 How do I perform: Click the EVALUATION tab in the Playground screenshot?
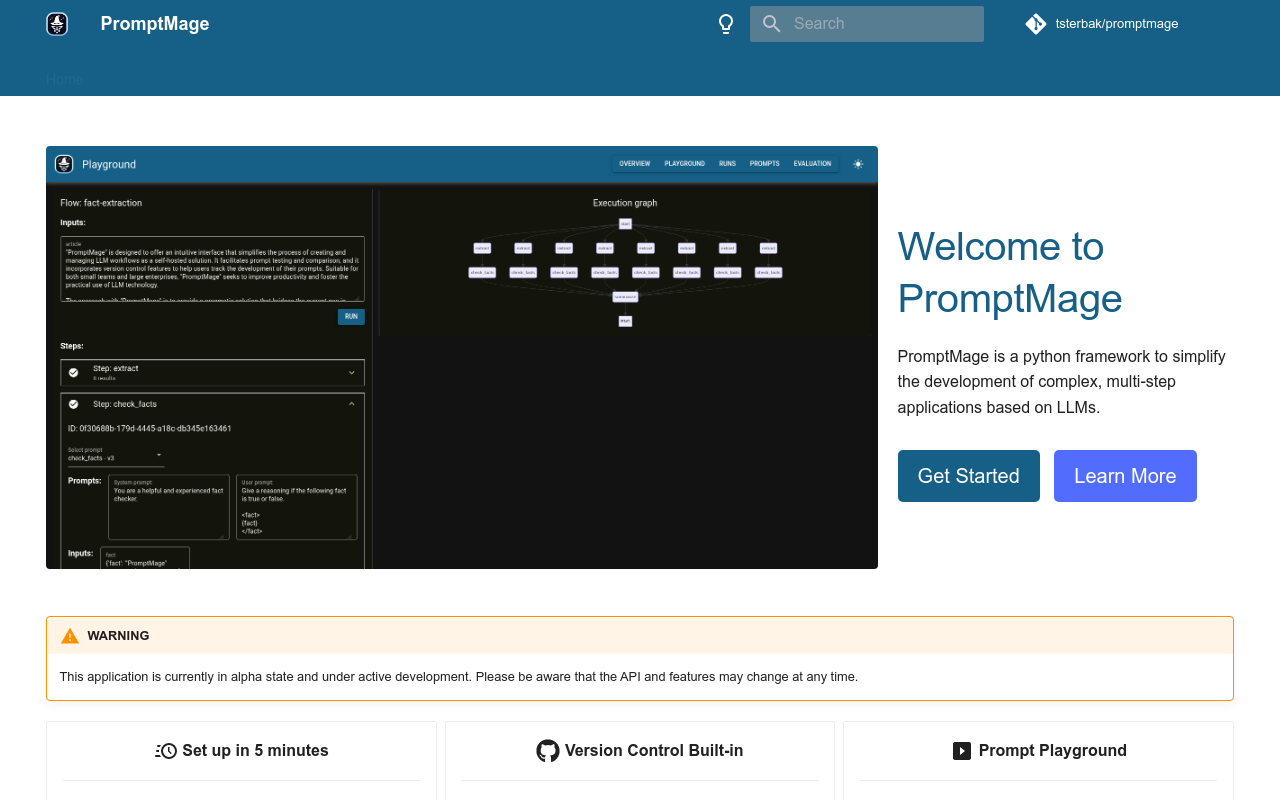(812, 164)
